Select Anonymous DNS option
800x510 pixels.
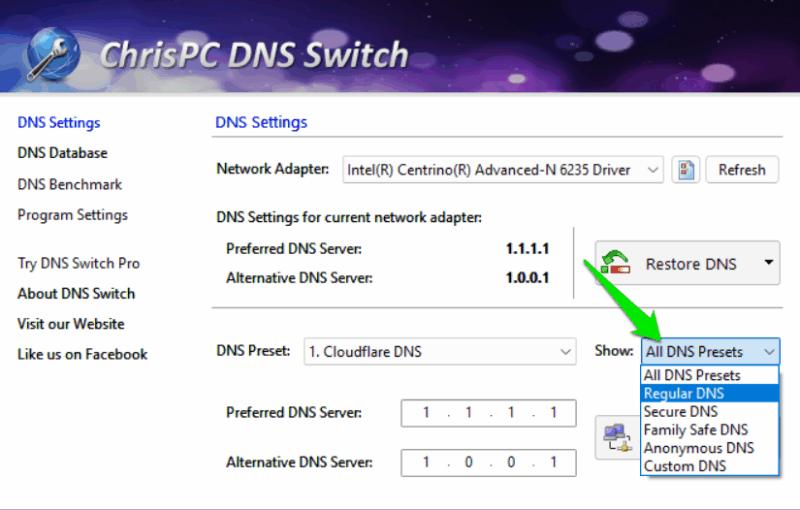pos(710,448)
